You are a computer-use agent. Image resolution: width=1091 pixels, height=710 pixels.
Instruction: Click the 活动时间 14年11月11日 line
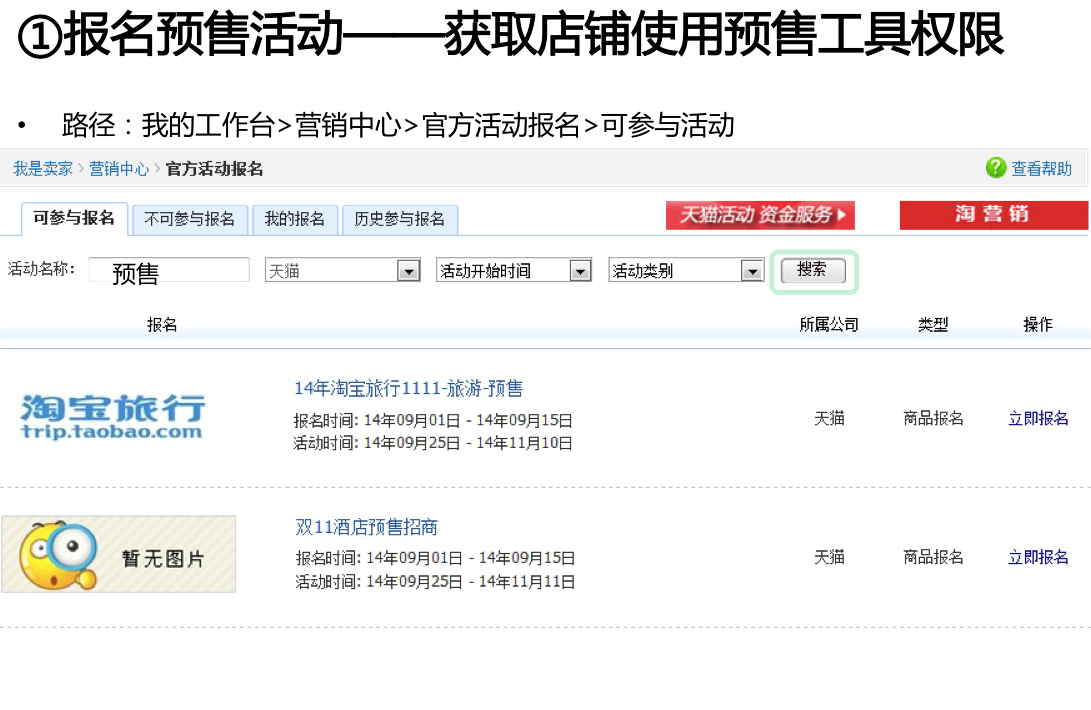click(436, 581)
